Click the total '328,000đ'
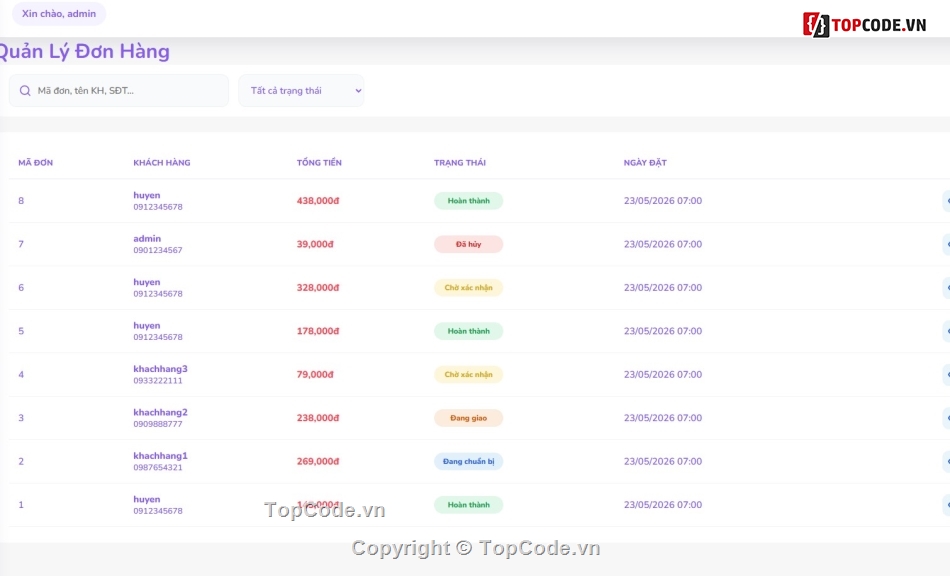 pos(318,288)
